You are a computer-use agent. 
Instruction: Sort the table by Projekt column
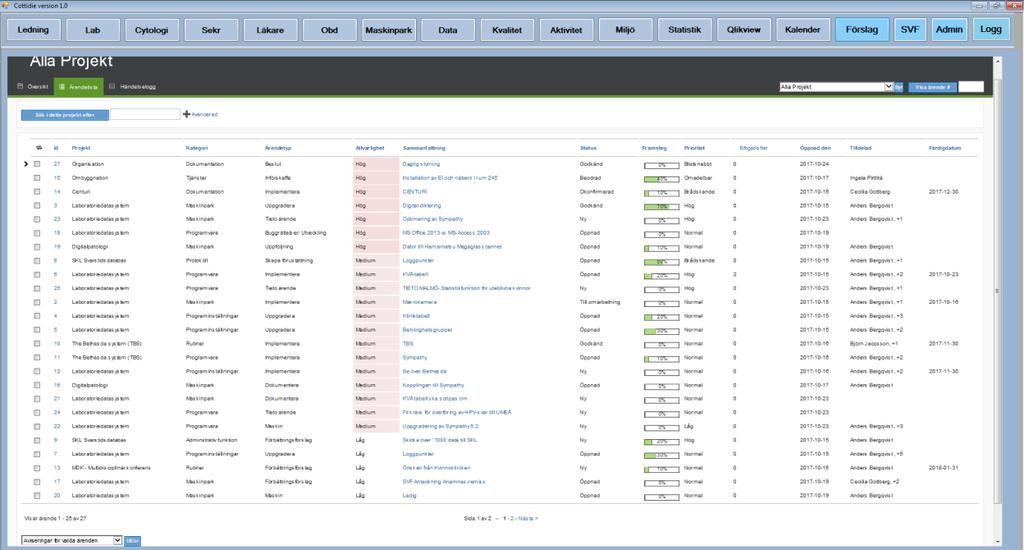click(81, 148)
